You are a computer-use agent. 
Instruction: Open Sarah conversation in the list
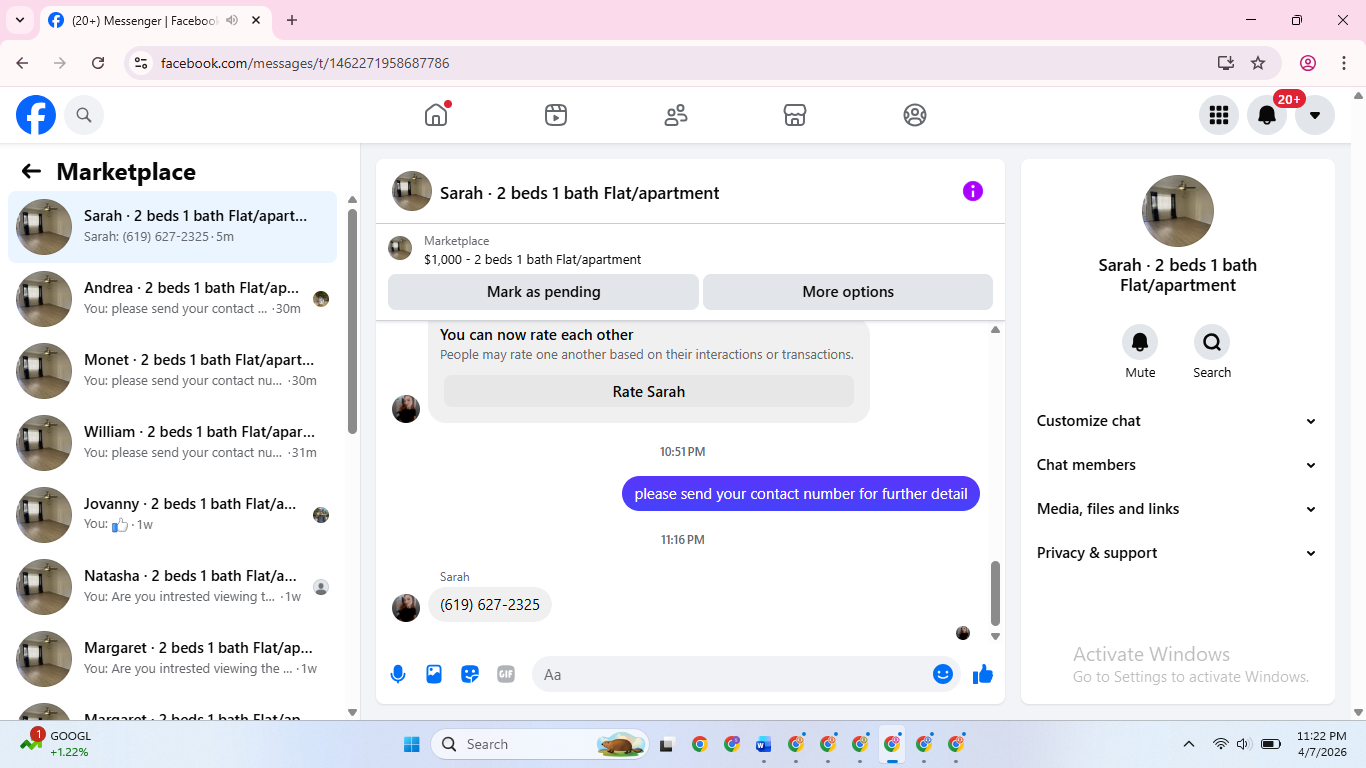[173, 227]
